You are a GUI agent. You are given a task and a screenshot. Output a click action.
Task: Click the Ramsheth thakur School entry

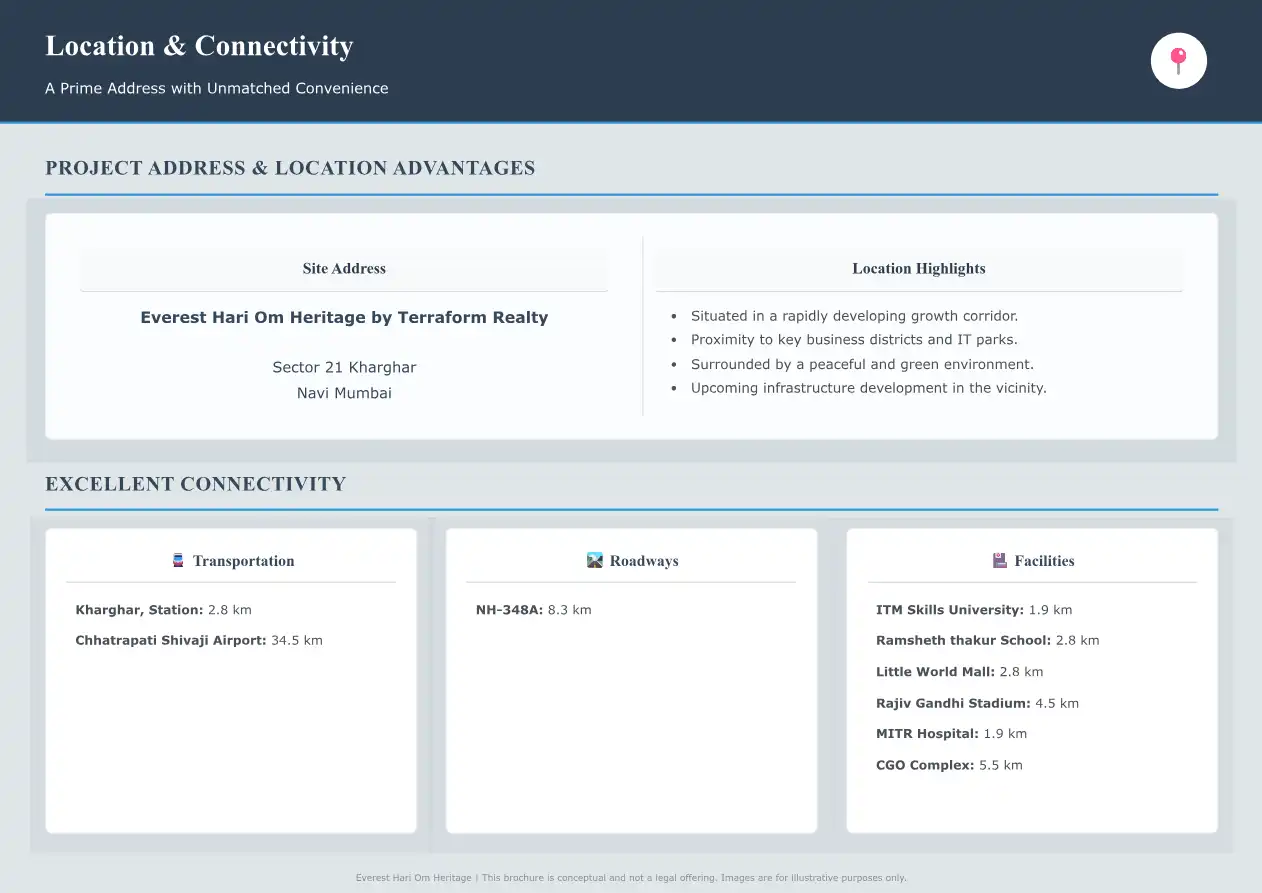pyautogui.click(x=987, y=640)
